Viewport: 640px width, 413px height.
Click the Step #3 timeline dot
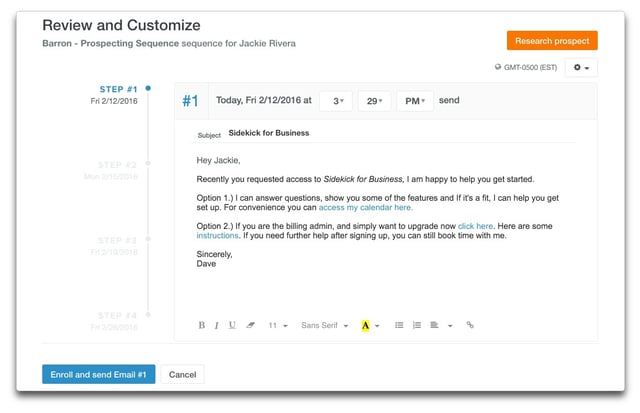tap(148, 239)
